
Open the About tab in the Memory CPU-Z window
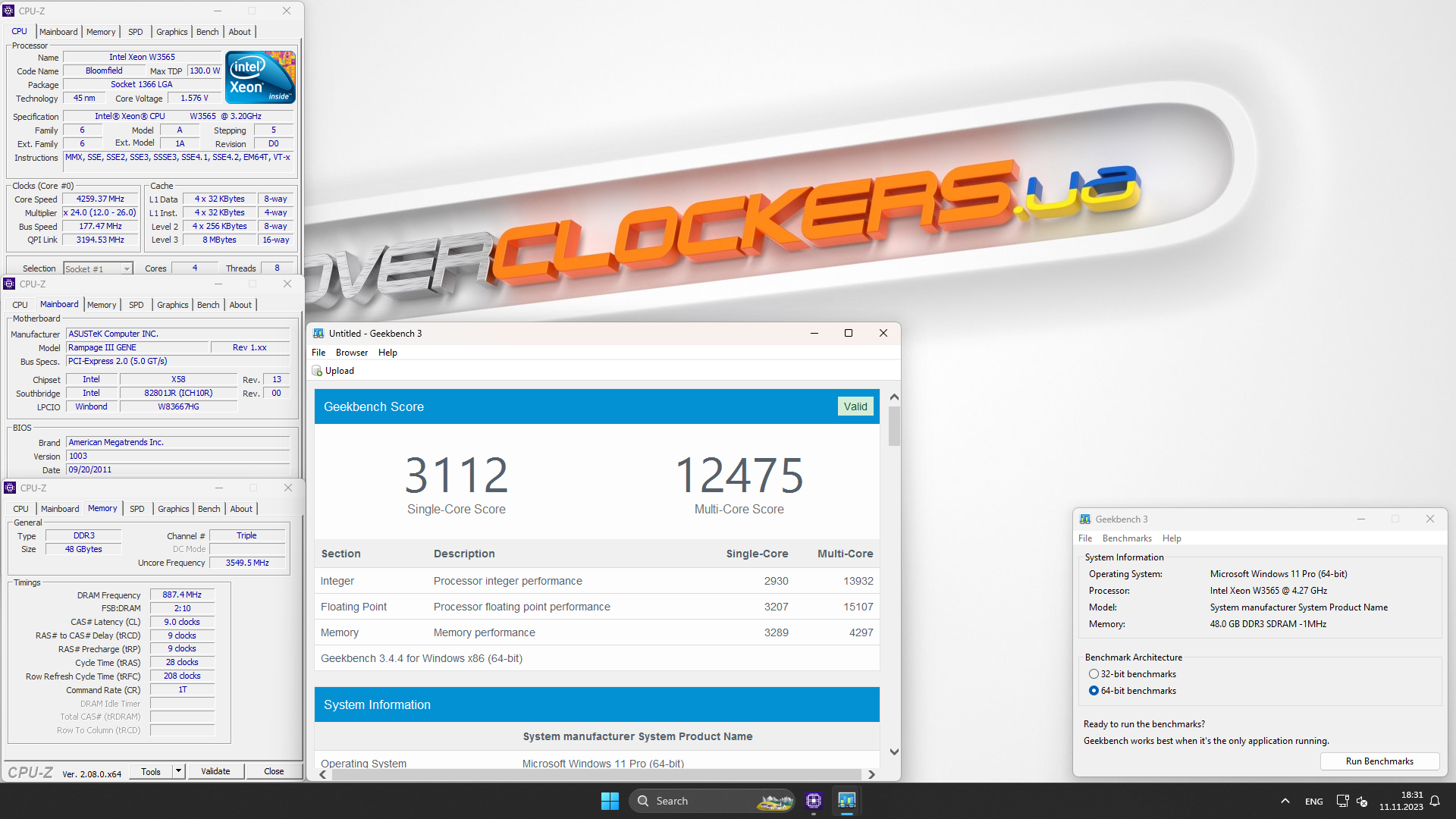tap(241, 509)
